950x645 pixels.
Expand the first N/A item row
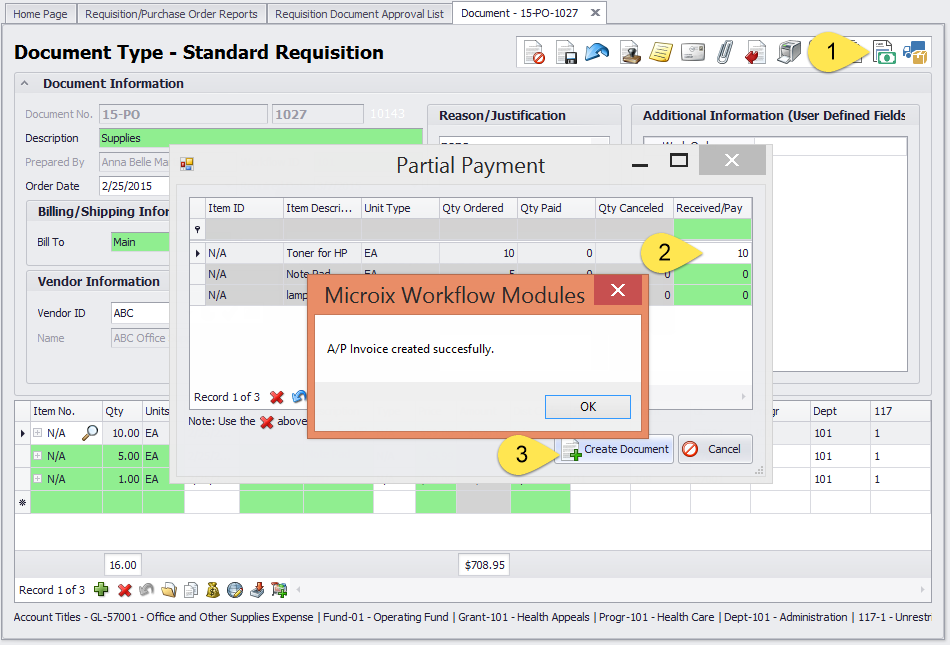38,433
